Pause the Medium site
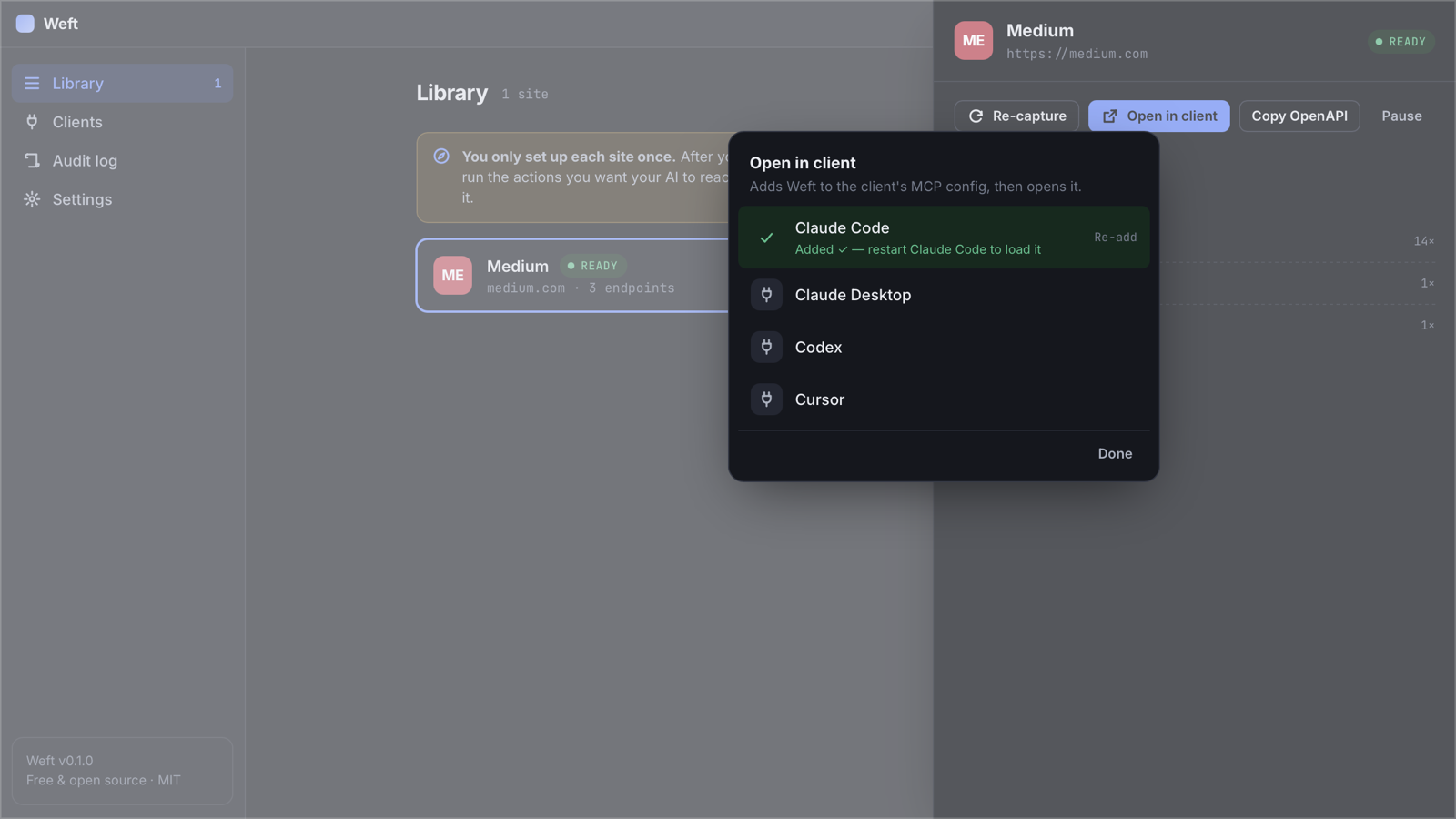Viewport: 1456px width, 819px height. pos(1401,116)
